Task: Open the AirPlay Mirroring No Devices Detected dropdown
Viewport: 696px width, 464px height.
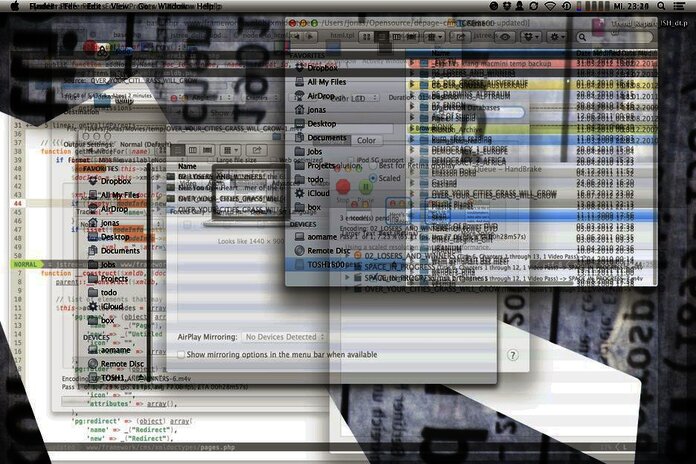Action: (x=284, y=337)
